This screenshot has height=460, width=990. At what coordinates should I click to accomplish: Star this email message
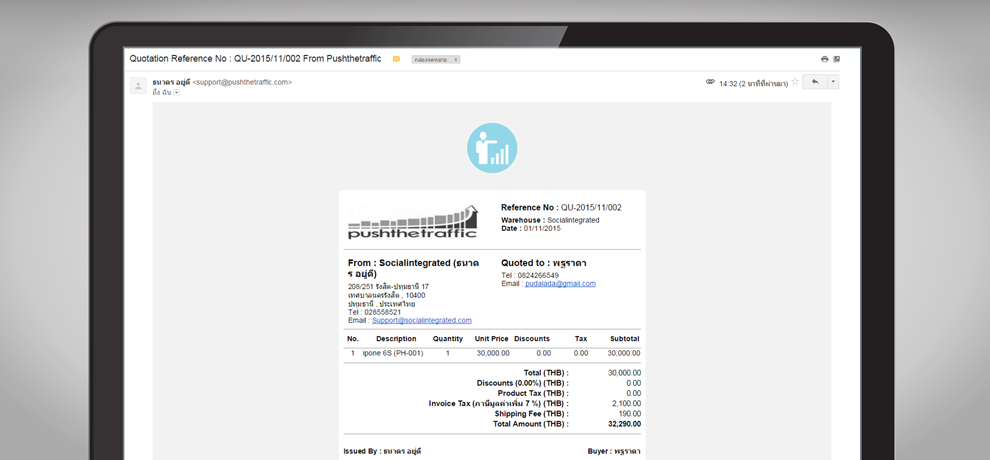point(796,82)
